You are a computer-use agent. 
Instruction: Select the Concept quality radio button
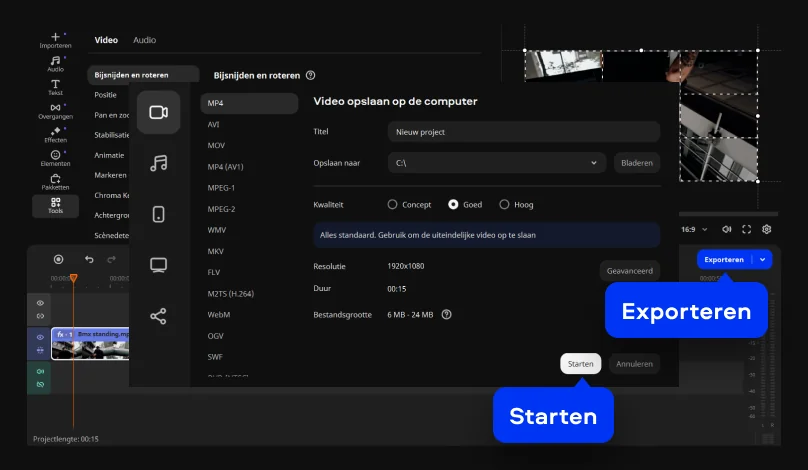pyautogui.click(x=393, y=204)
